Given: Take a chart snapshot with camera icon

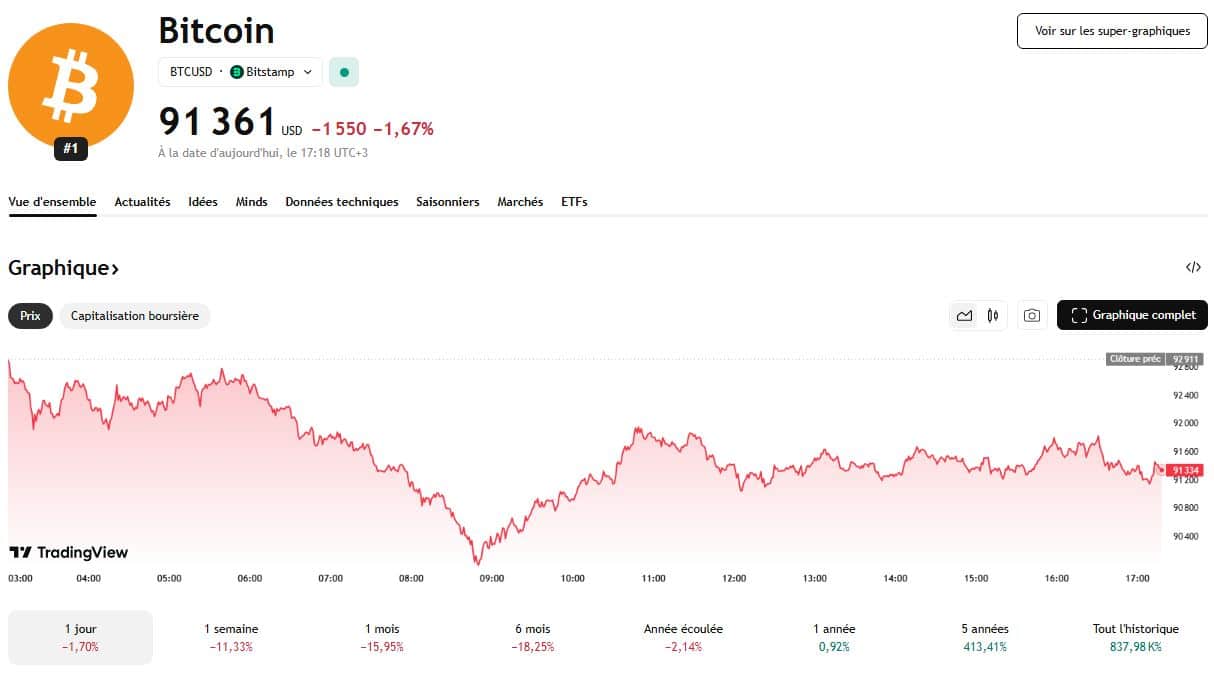Looking at the screenshot, I should (x=1032, y=316).
